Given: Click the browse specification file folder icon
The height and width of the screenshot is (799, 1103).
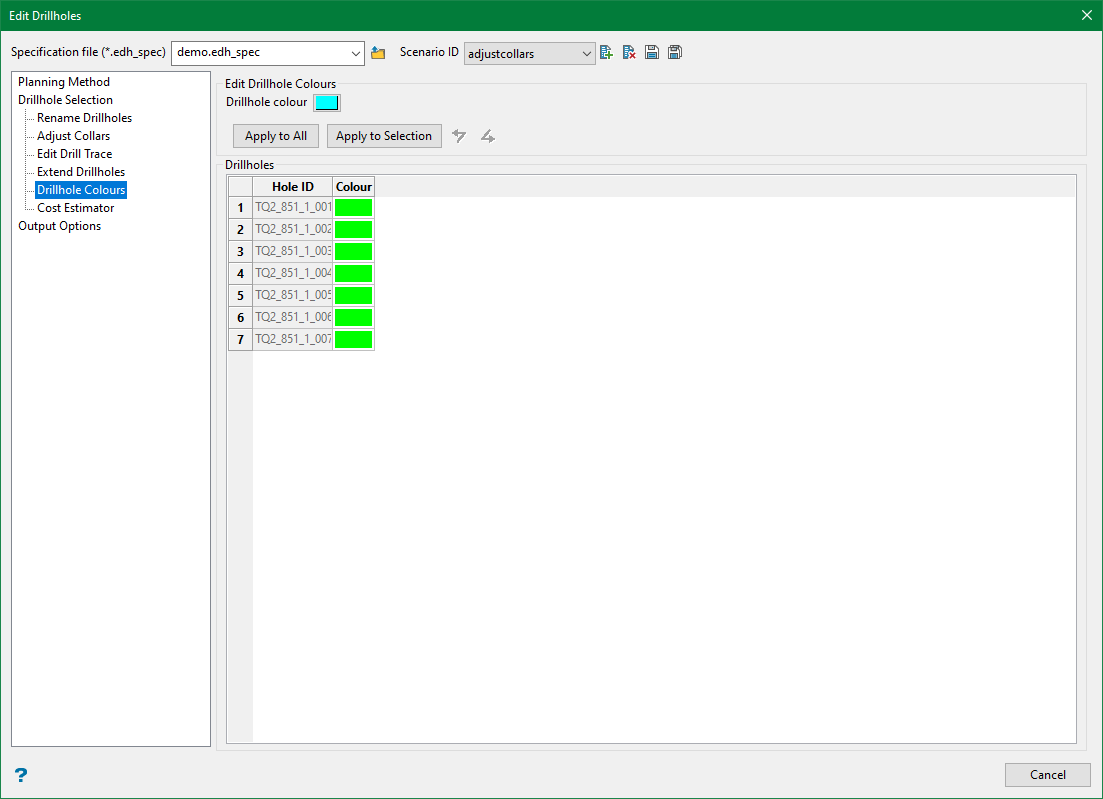Looking at the screenshot, I should point(378,53).
